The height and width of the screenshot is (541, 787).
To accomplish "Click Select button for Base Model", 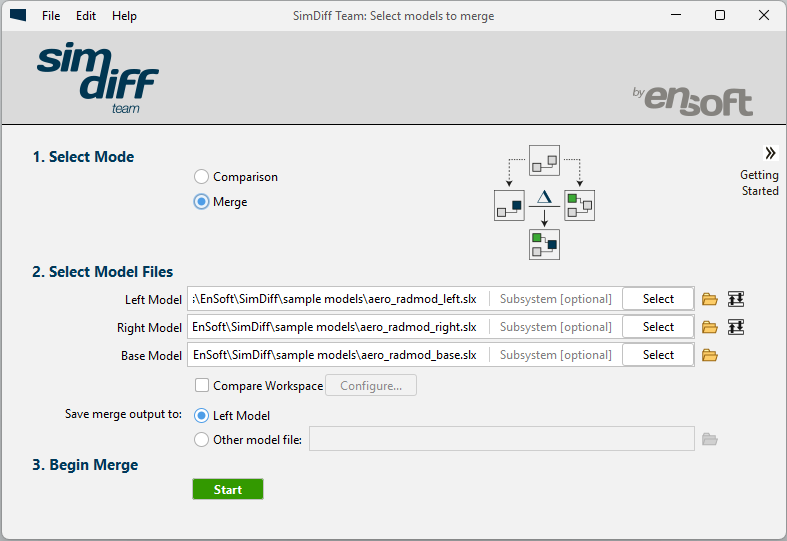I will click(658, 355).
